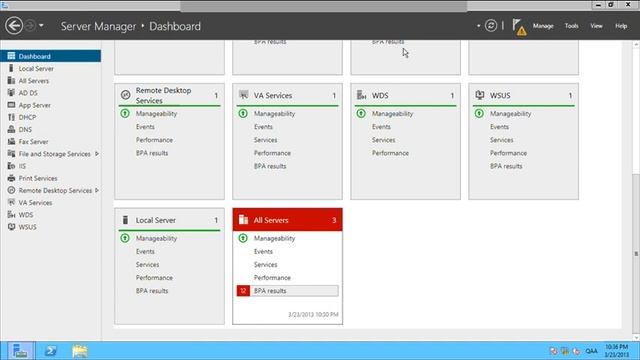The height and width of the screenshot is (360, 640).
Task: Open the View menu
Action: point(596,26)
